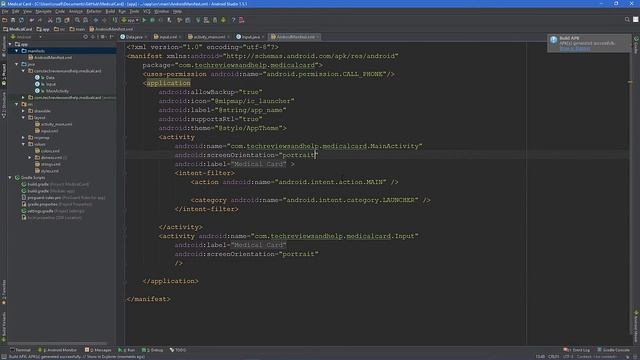
Task: Click the green Run app icon
Action: tap(144, 20)
